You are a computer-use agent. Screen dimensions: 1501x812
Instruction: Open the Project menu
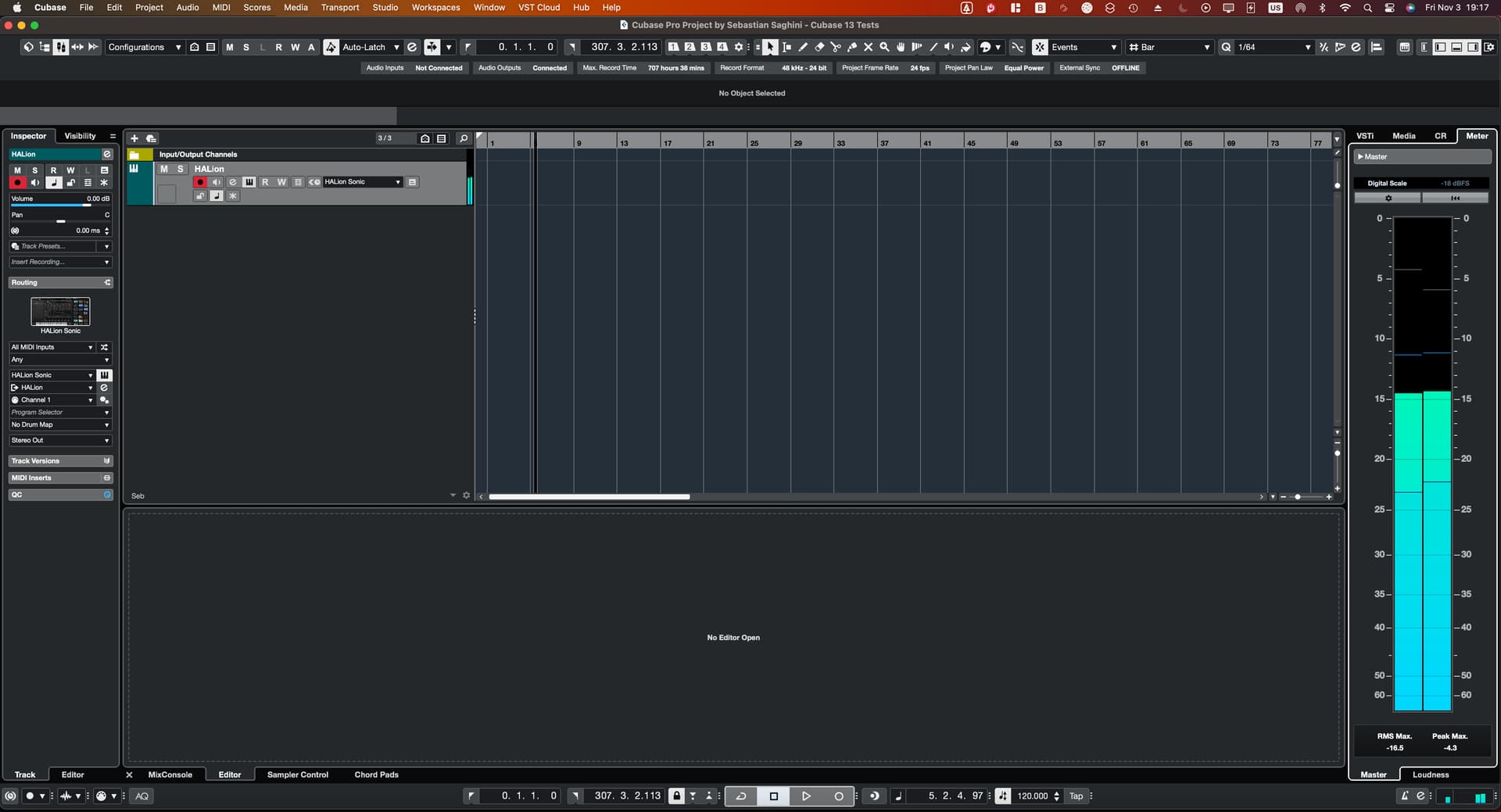149,8
